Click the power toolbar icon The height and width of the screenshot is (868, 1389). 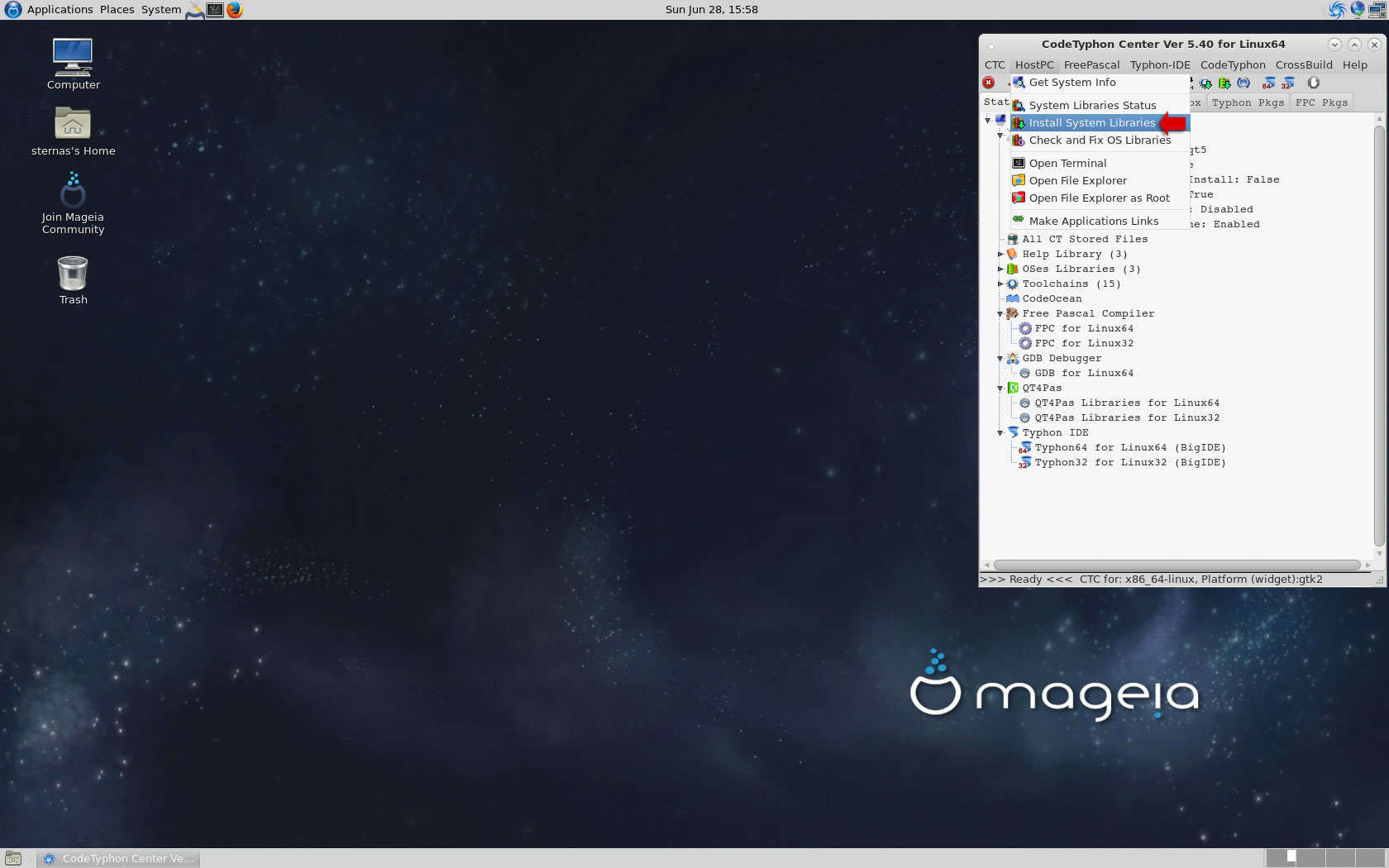pos(1314,83)
